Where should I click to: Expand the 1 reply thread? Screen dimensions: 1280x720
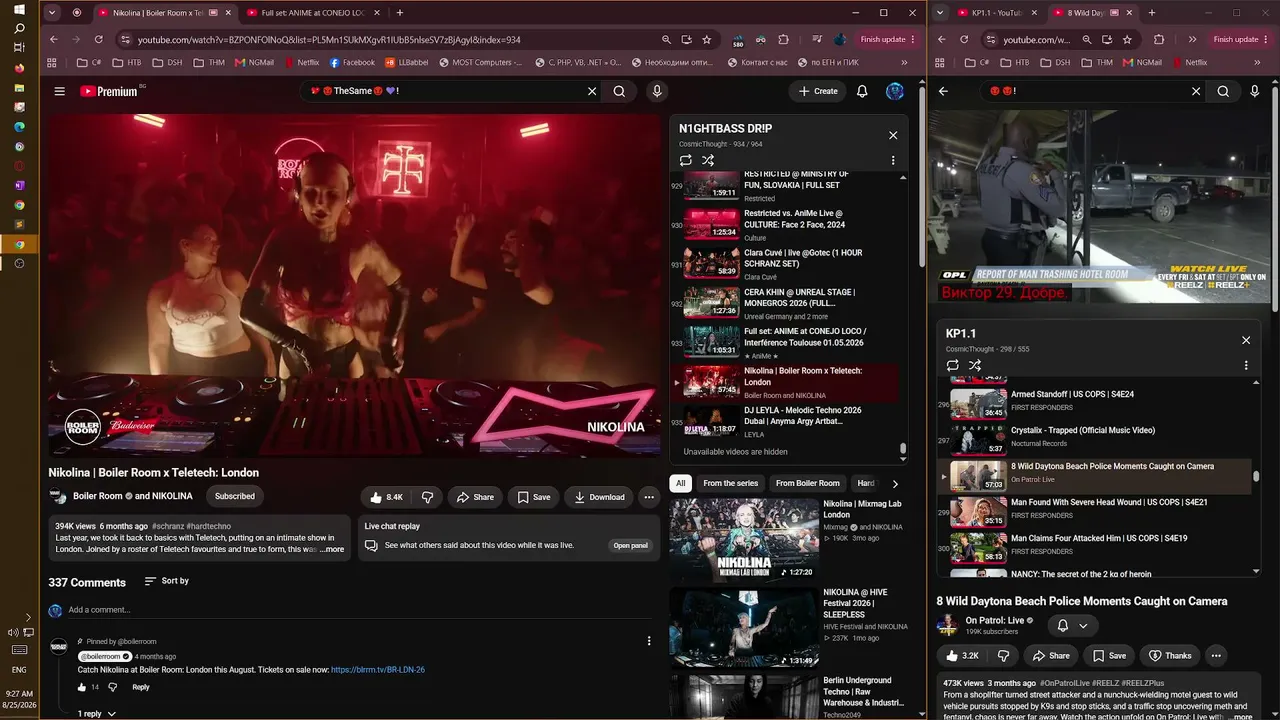[x=97, y=714]
